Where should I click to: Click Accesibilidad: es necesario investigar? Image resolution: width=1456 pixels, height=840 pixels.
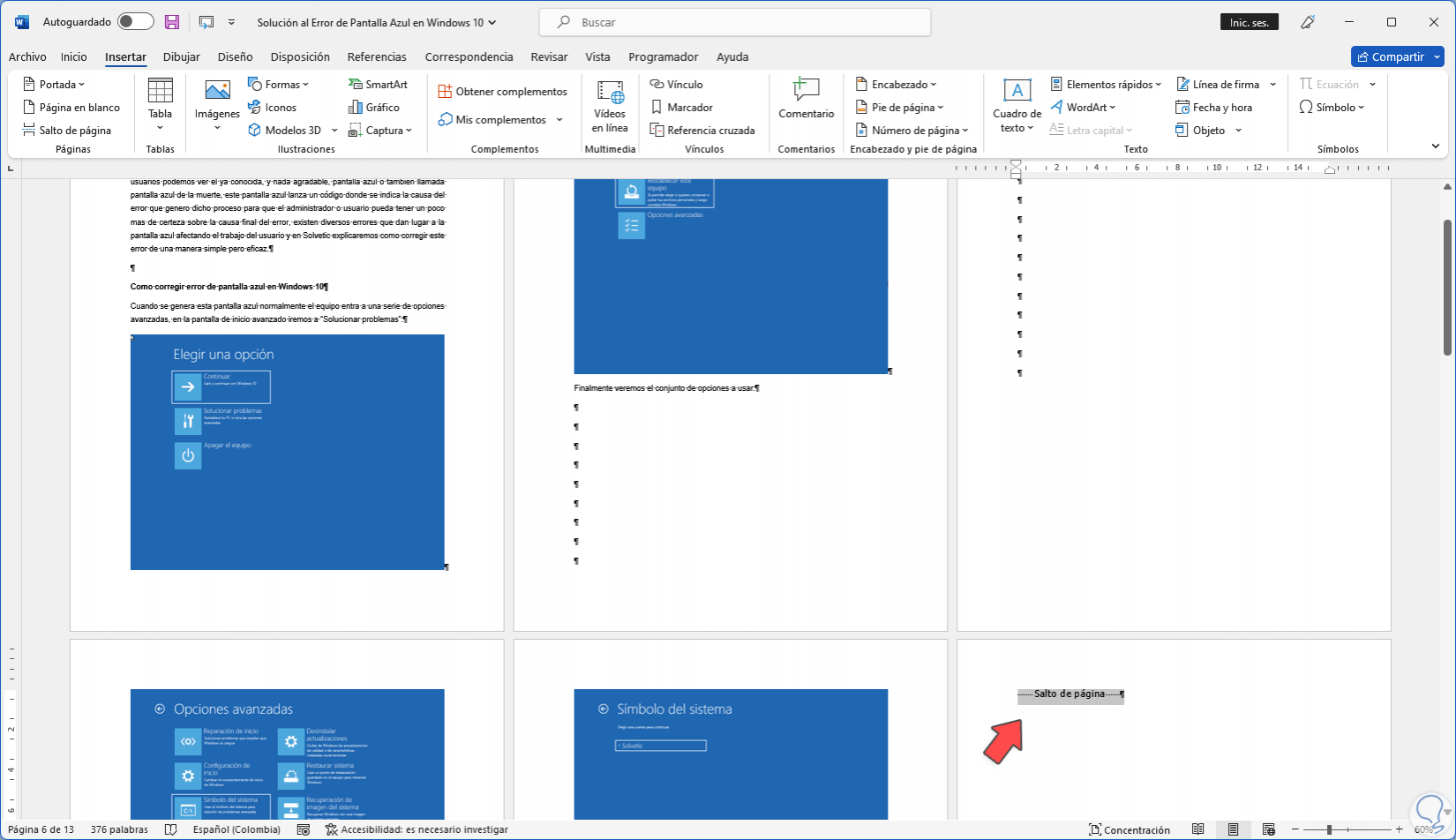coord(417,829)
